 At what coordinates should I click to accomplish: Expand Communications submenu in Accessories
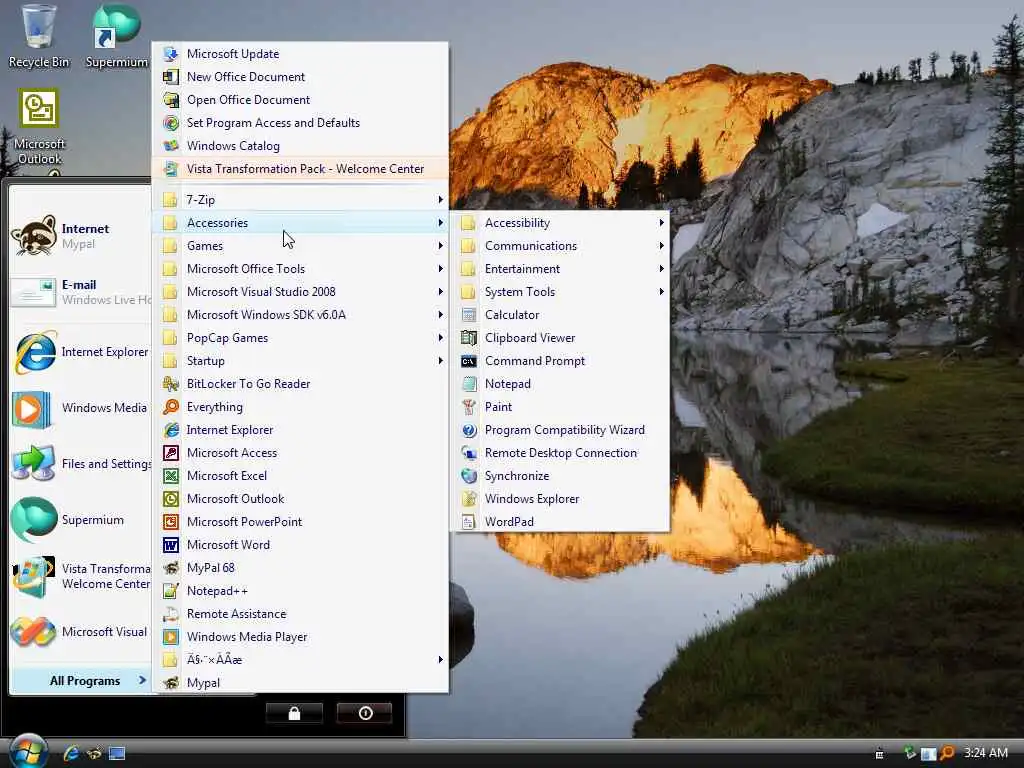(562, 246)
